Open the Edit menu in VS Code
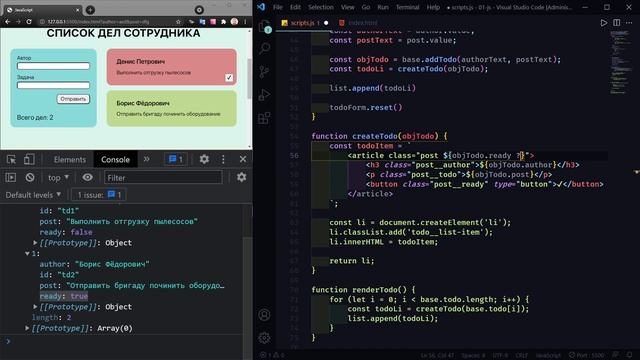 pos(295,7)
